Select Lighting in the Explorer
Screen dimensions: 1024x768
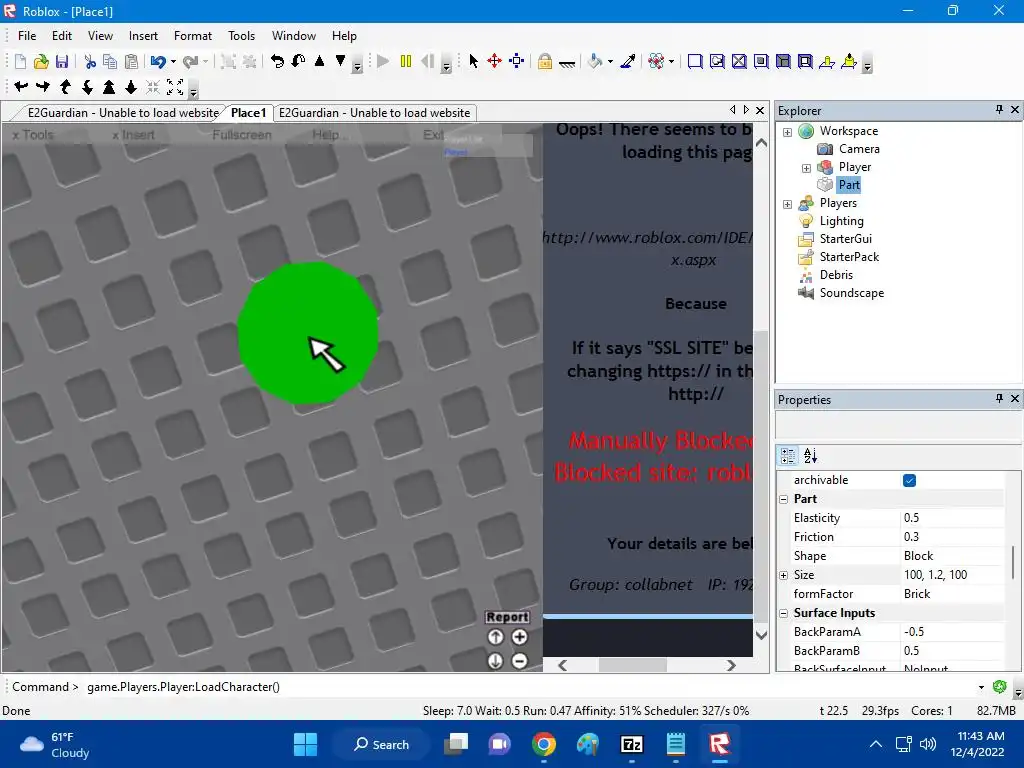point(841,221)
